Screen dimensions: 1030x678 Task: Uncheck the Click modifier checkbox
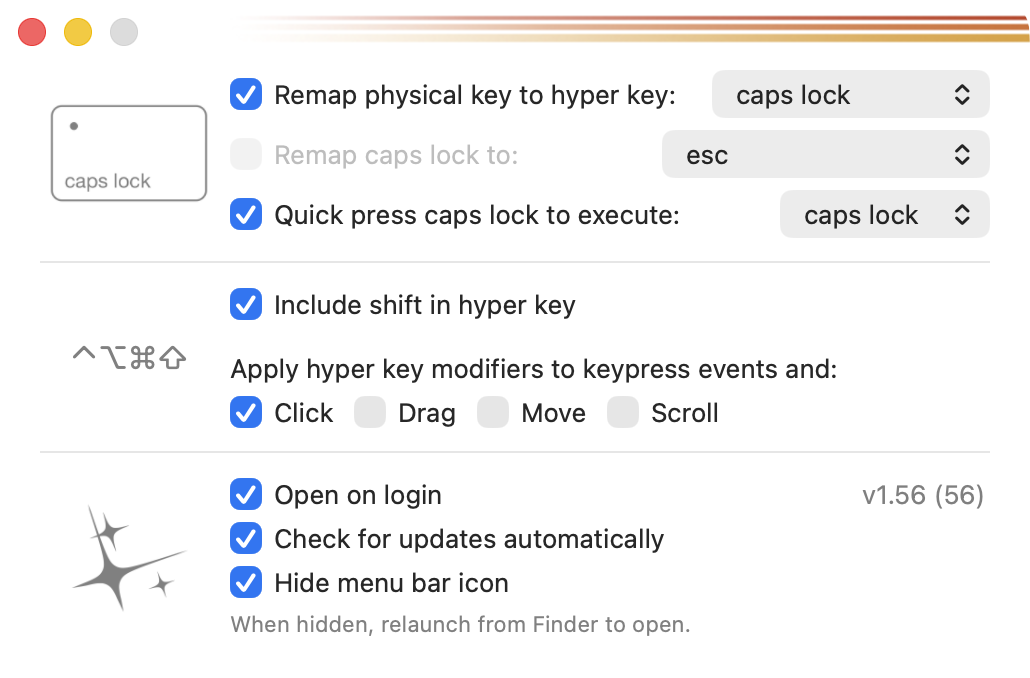246,413
